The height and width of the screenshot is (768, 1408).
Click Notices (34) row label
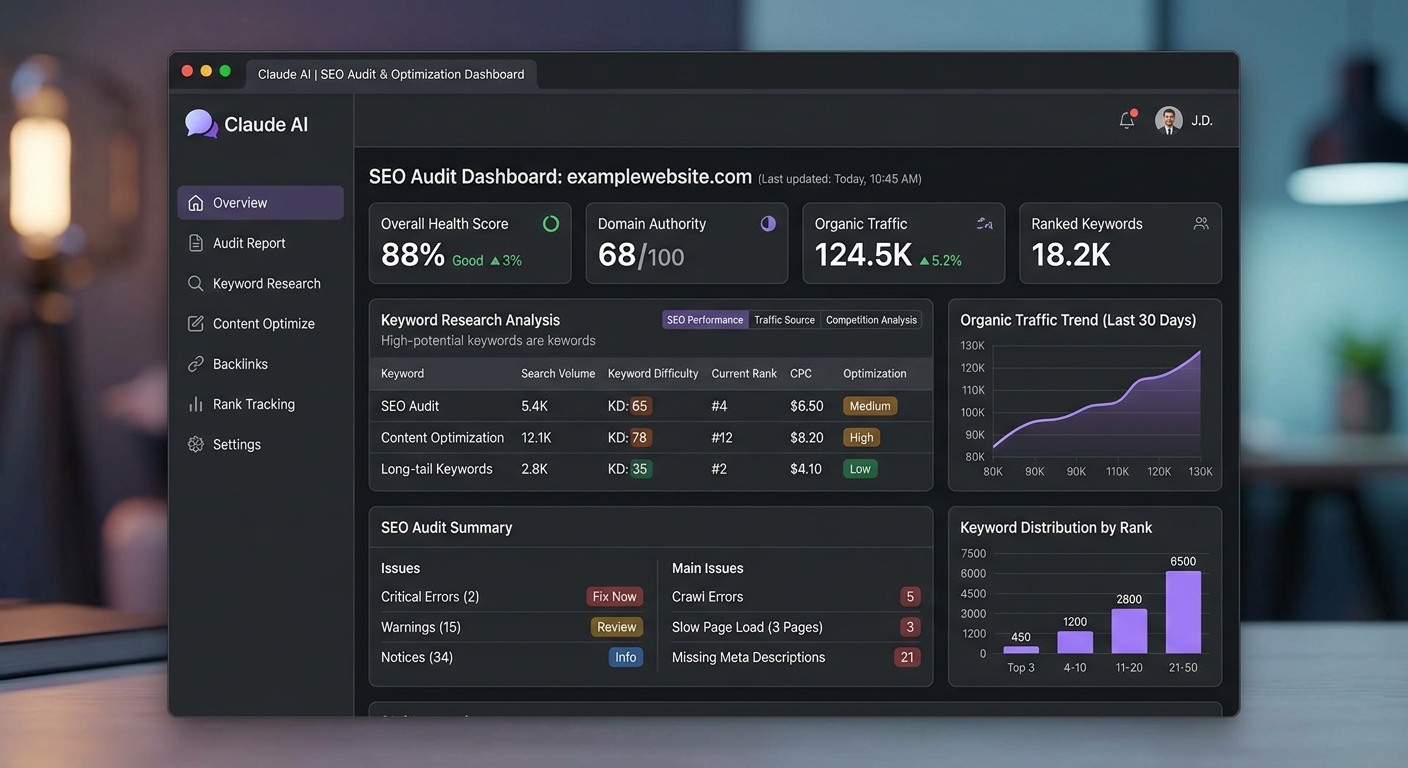[417, 657]
